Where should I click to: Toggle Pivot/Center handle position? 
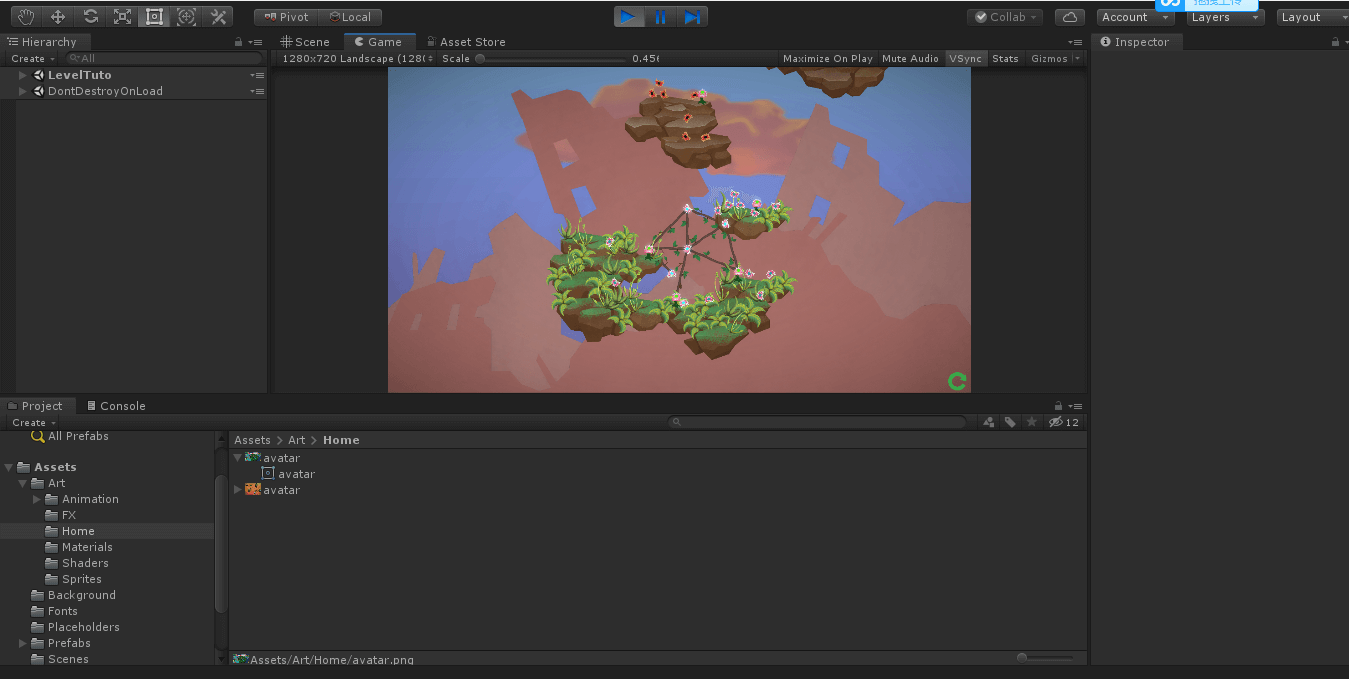coord(286,17)
